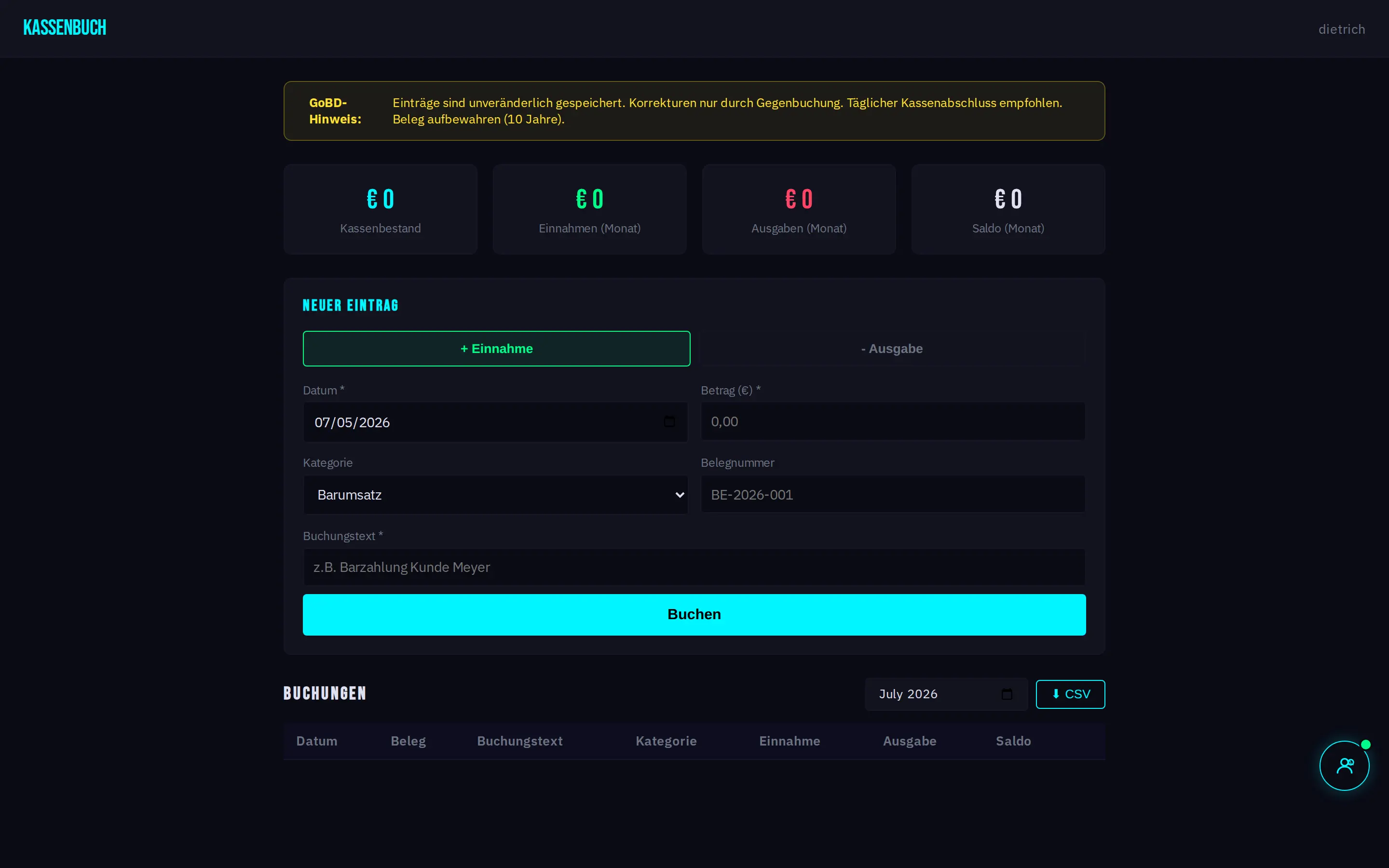
Task: Switch entry type to - Ausgabe
Action: (x=892, y=349)
